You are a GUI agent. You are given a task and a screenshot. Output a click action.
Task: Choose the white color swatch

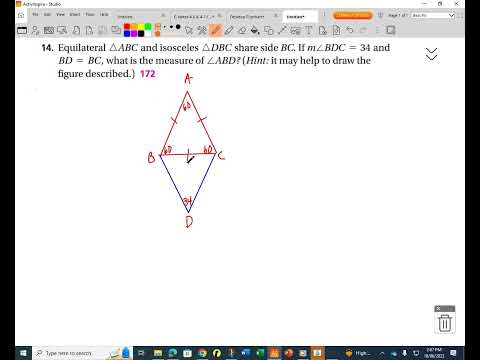pyautogui.click(x=148, y=33)
